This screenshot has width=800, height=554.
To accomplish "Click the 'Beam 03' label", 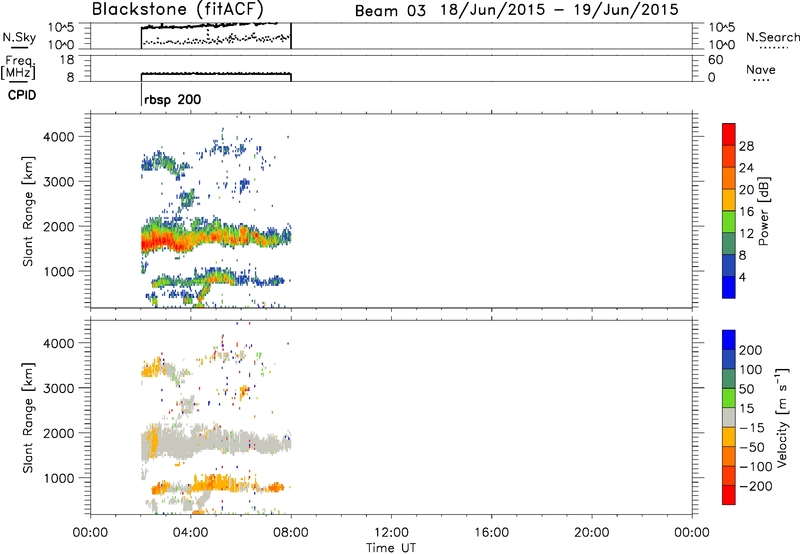I will pyautogui.click(x=390, y=11).
